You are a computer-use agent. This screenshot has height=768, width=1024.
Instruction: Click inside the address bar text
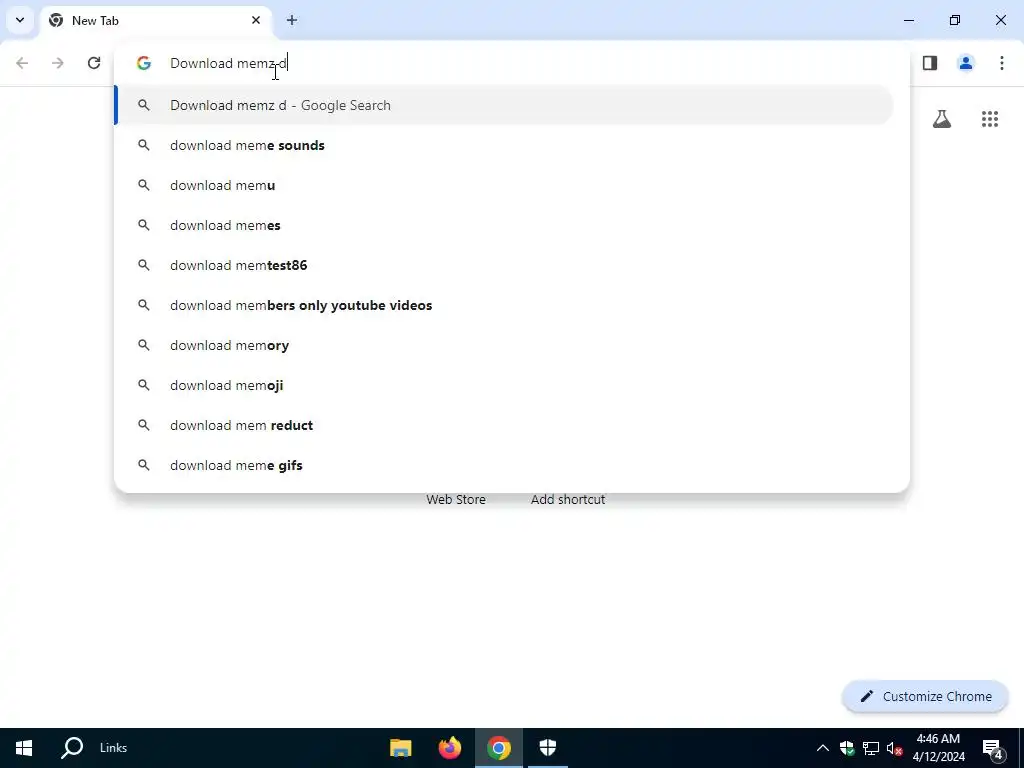[229, 63]
